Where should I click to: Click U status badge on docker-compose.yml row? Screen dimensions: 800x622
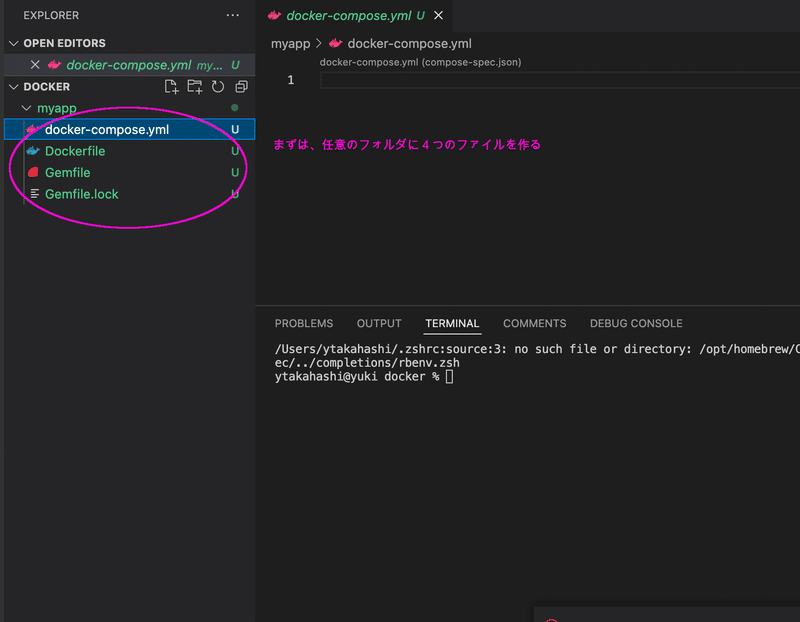[235, 130]
